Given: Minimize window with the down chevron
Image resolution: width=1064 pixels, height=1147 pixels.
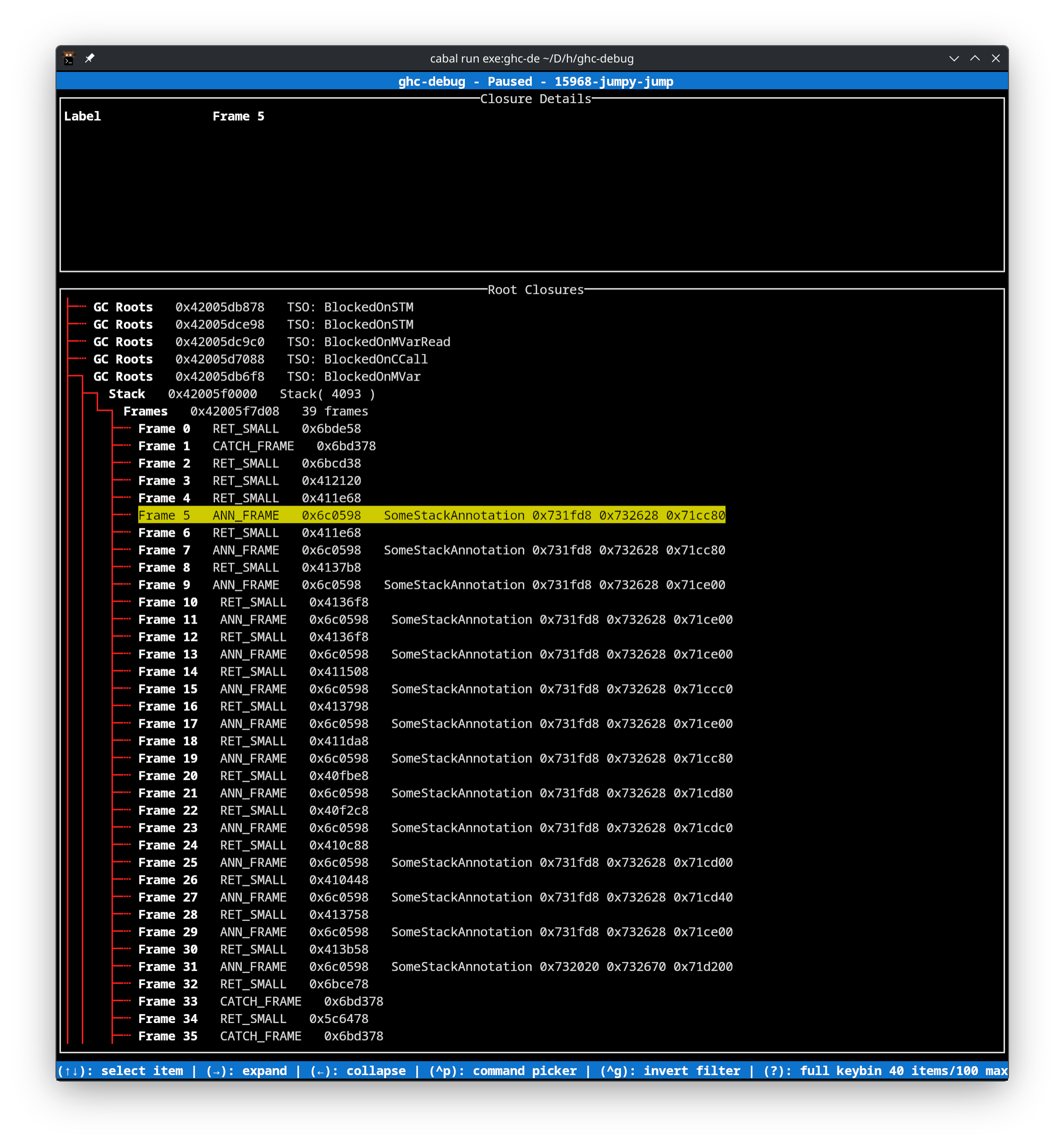Looking at the screenshot, I should (953, 58).
